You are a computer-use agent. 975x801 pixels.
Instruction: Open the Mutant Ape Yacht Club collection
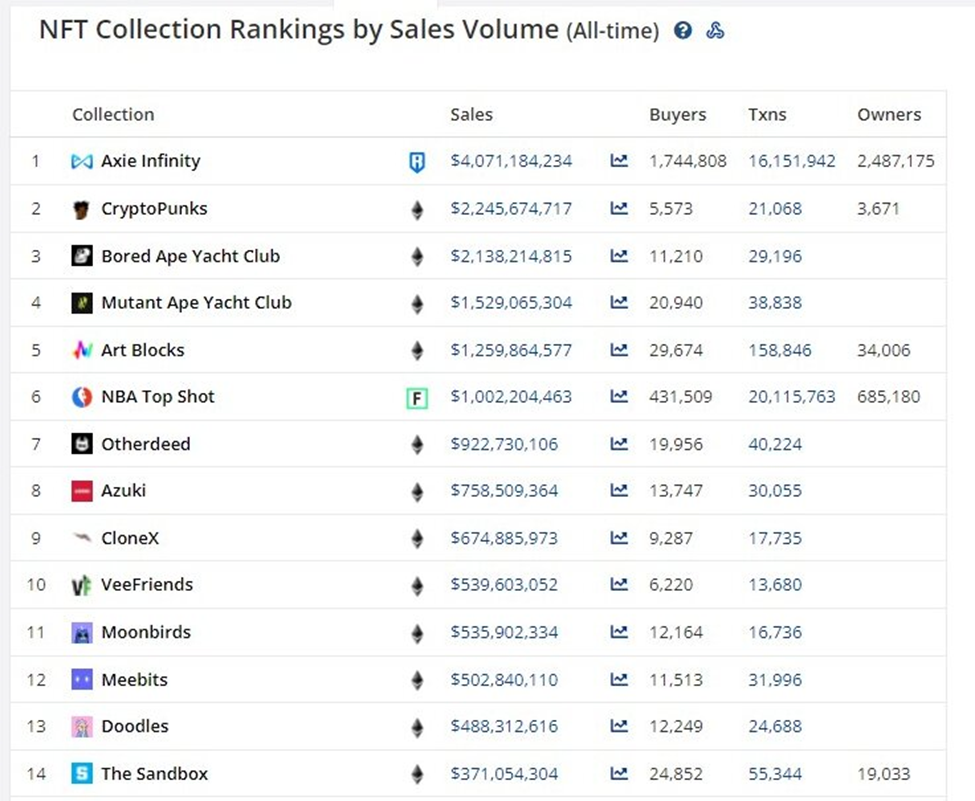tap(196, 303)
